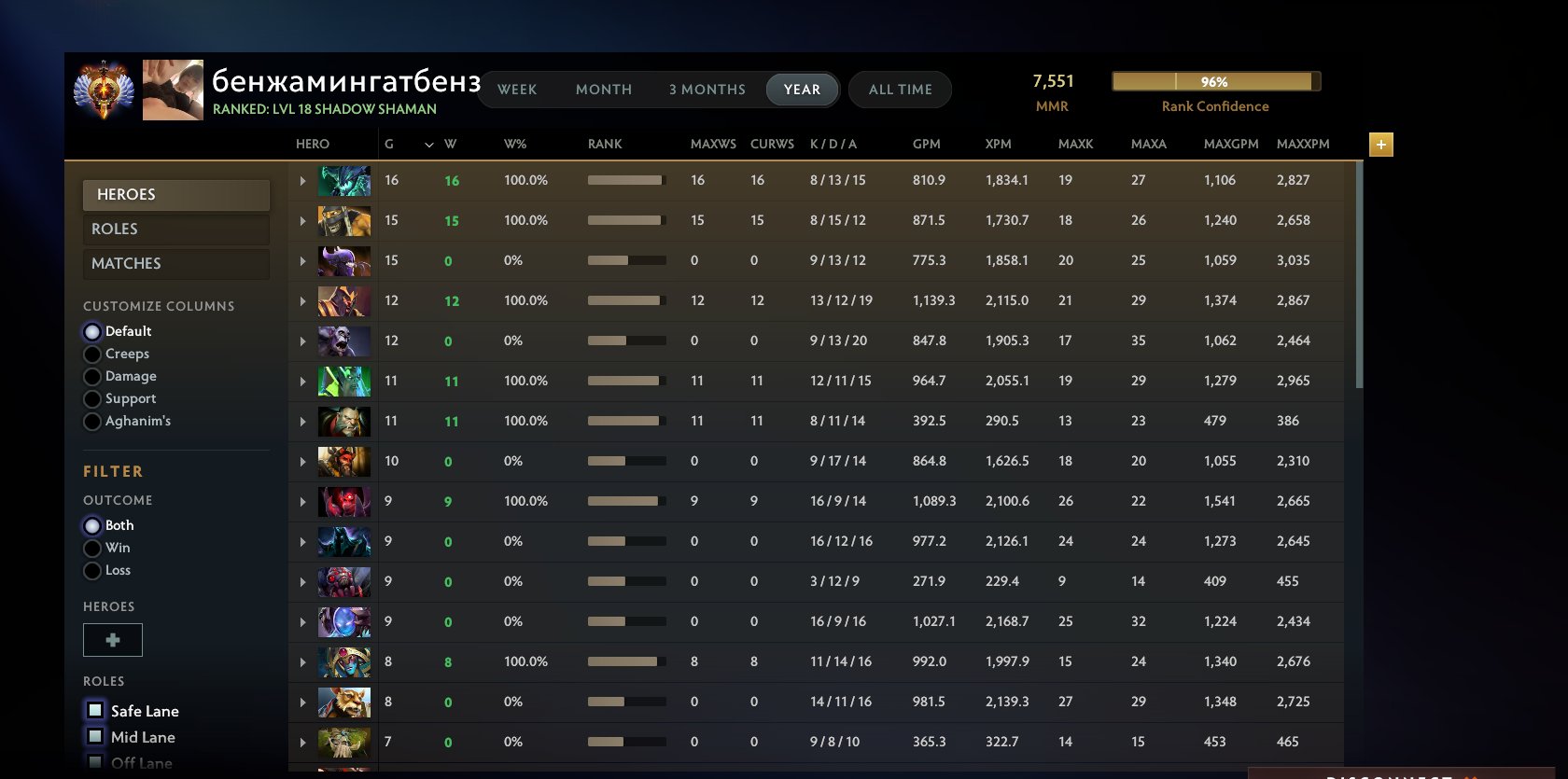The height and width of the screenshot is (779, 1568).
Task: Click hero portrait in row with 392.5 GPM
Action: pyautogui.click(x=343, y=422)
